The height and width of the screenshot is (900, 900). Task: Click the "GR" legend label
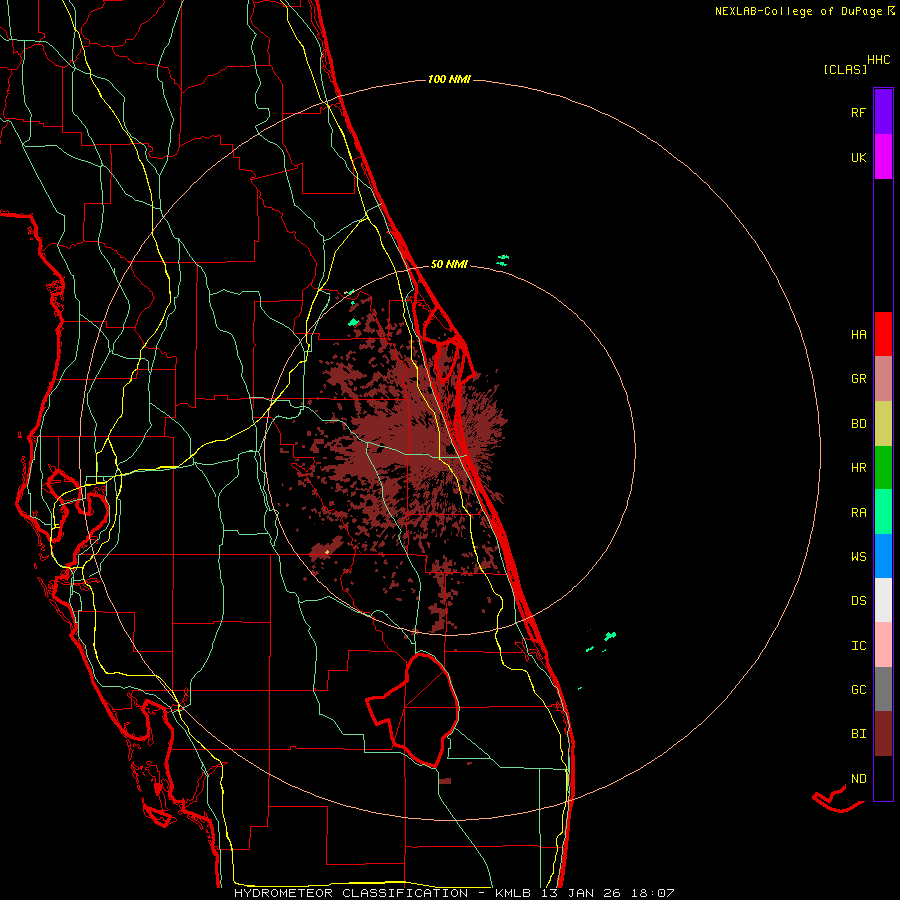tap(858, 379)
